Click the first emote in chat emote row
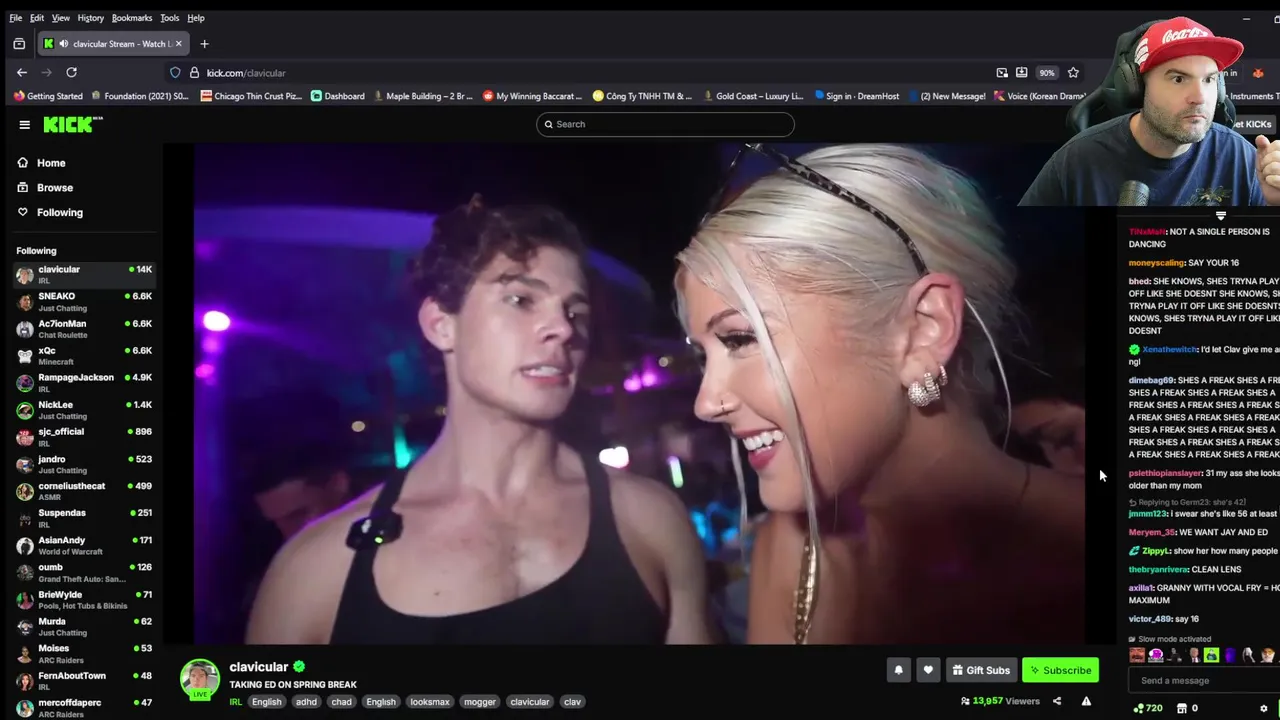This screenshot has height=720, width=1280. (1137, 656)
